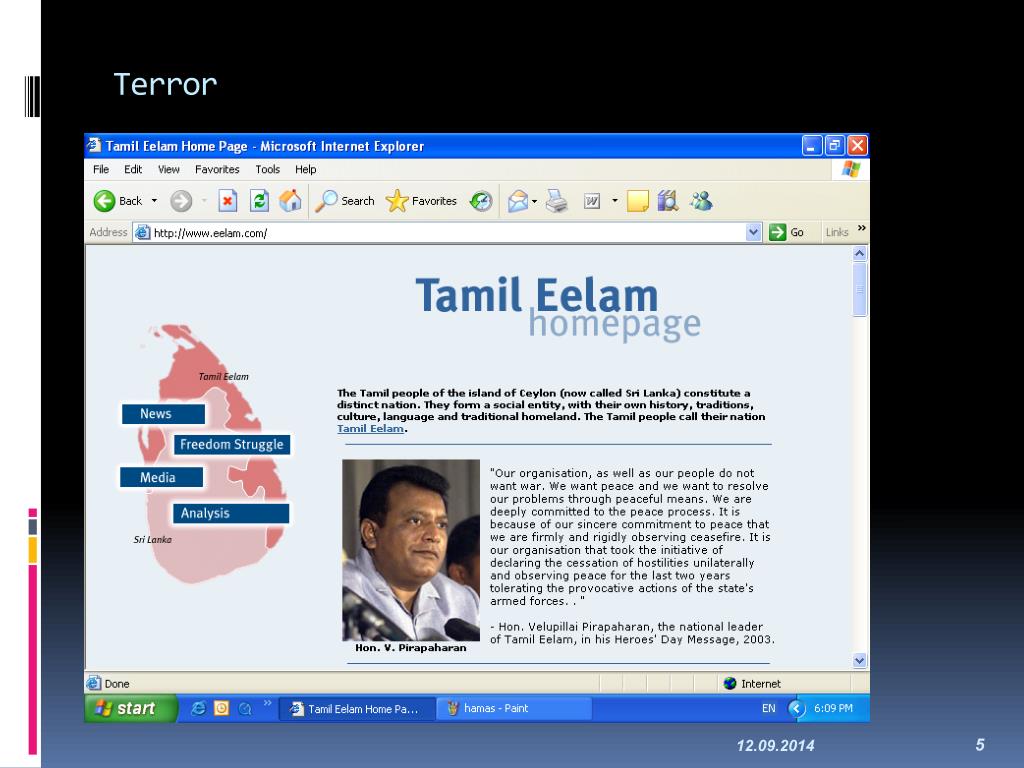Expand the Quick Launch chevron

pos(267,703)
